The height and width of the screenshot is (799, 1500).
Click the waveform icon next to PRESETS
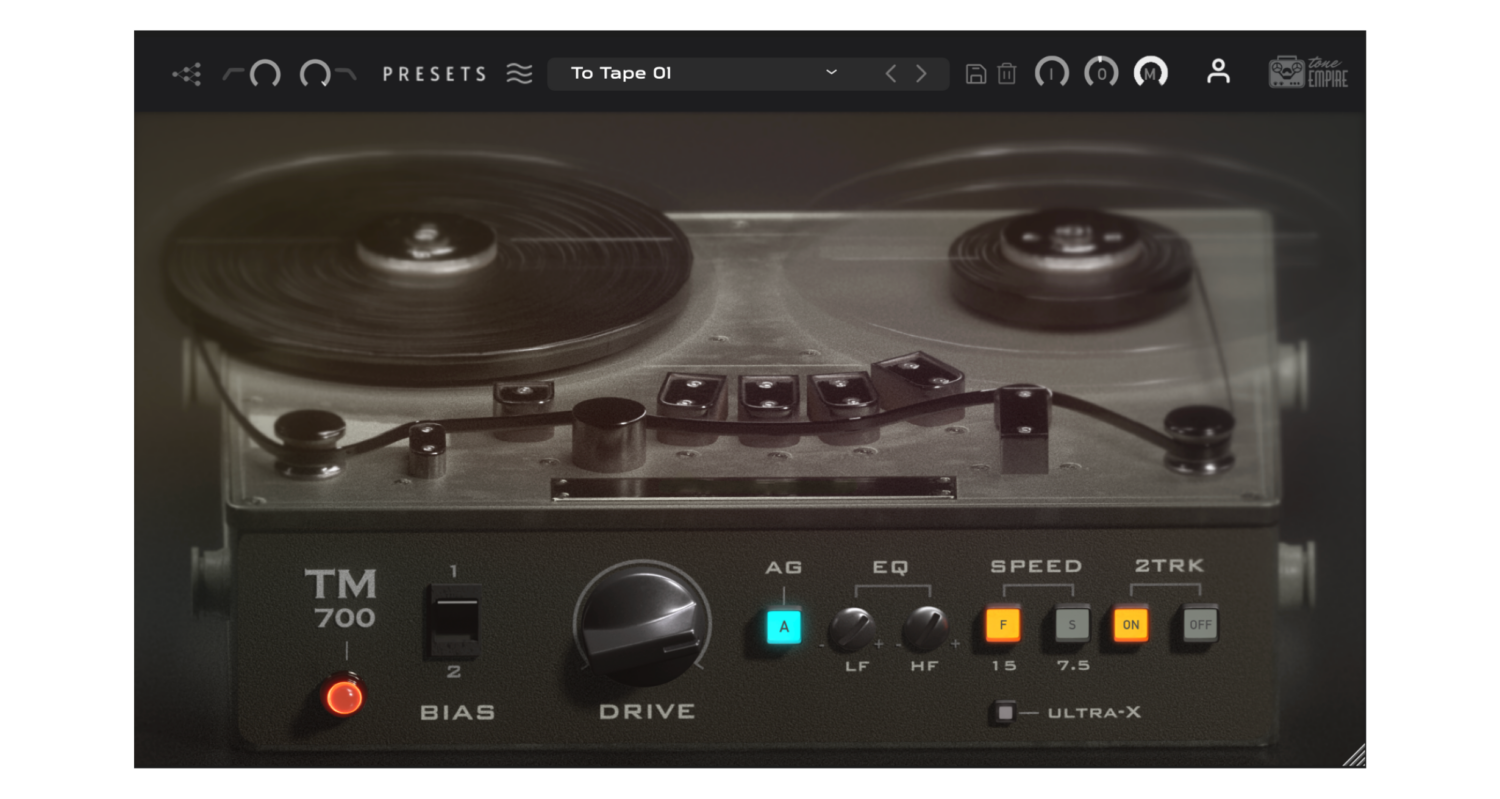point(518,72)
